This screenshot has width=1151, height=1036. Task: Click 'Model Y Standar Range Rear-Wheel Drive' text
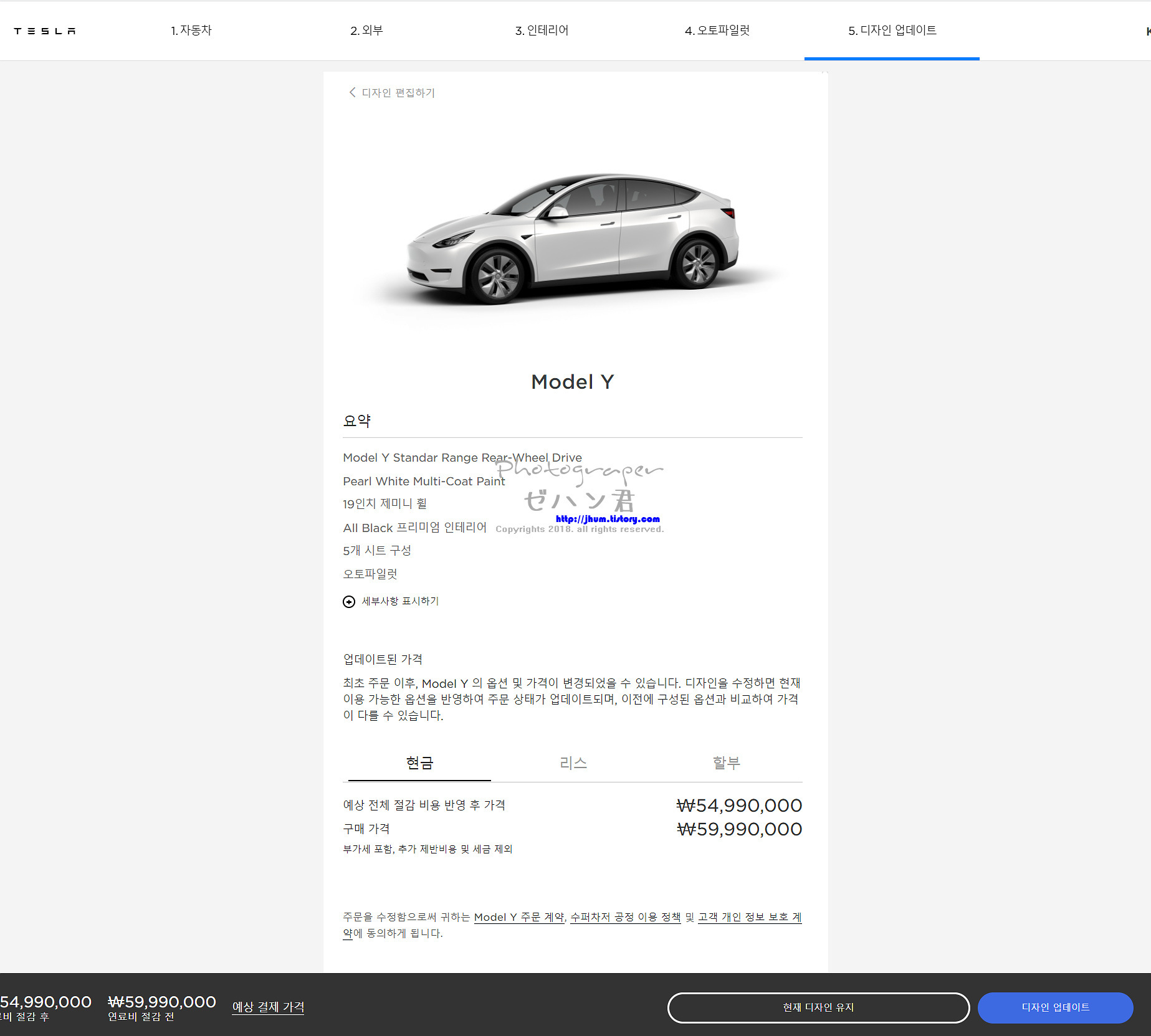pyautogui.click(x=462, y=457)
